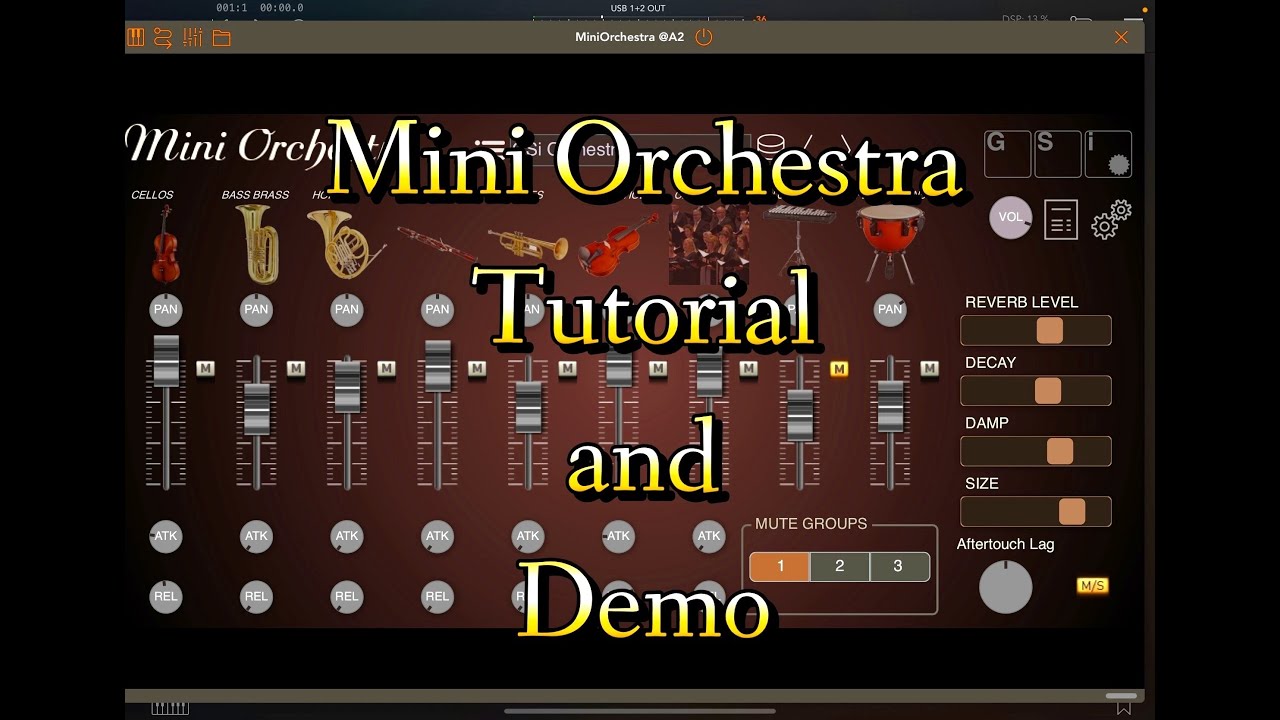Select mute group 2
1280x720 pixels.
[x=839, y=567]
